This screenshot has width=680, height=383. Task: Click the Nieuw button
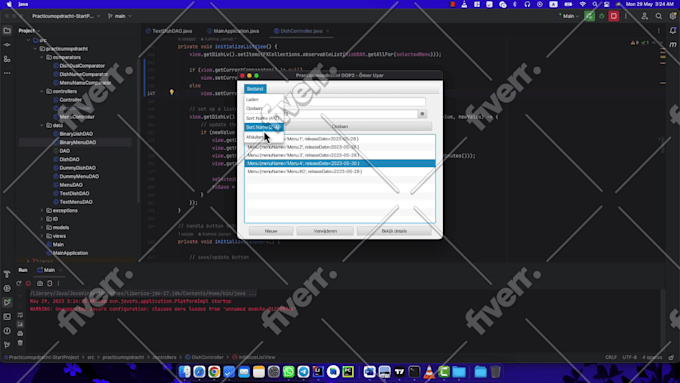click(x=271, y=231)
